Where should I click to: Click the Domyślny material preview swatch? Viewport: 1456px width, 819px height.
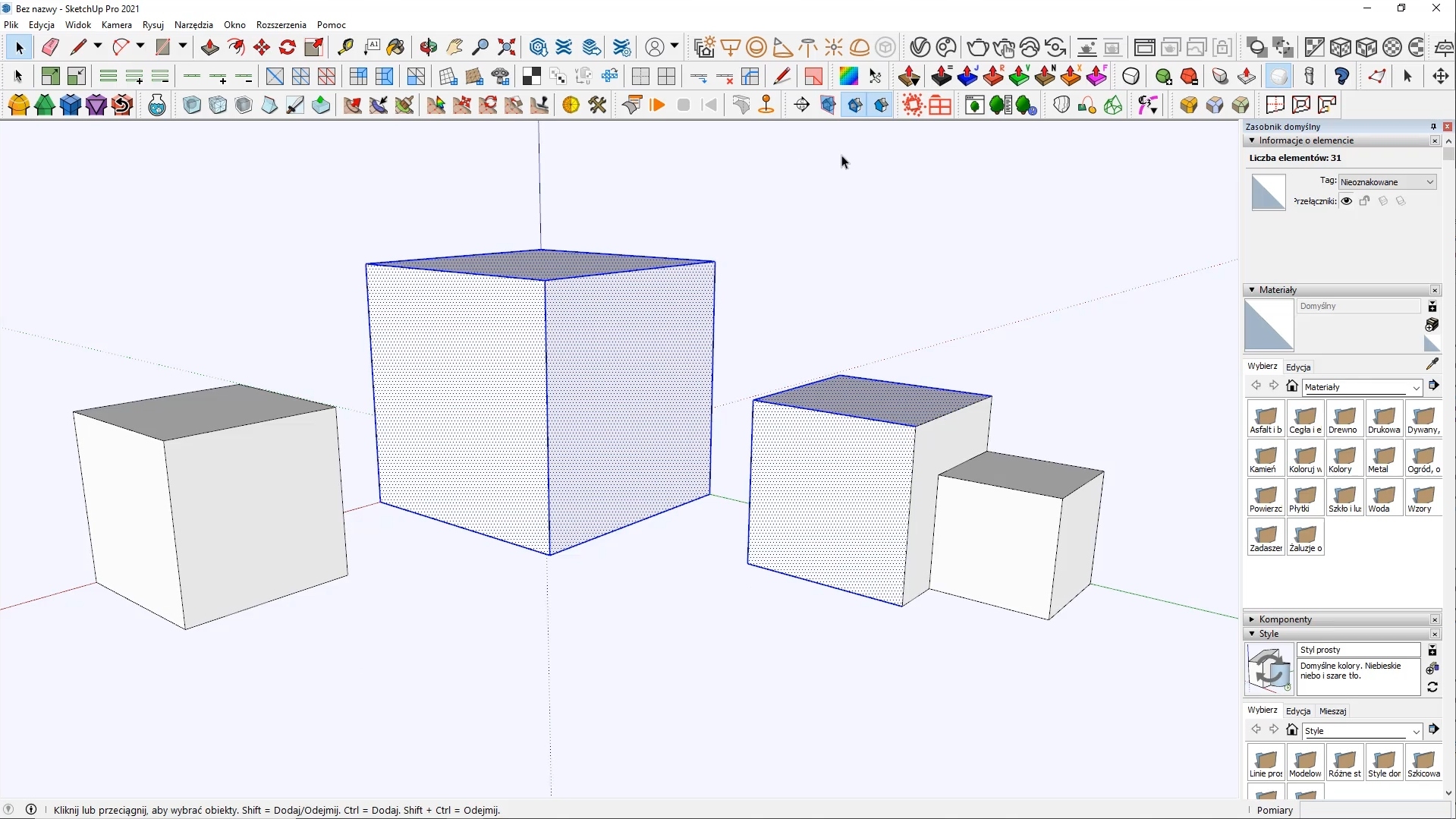point(1269,325)
